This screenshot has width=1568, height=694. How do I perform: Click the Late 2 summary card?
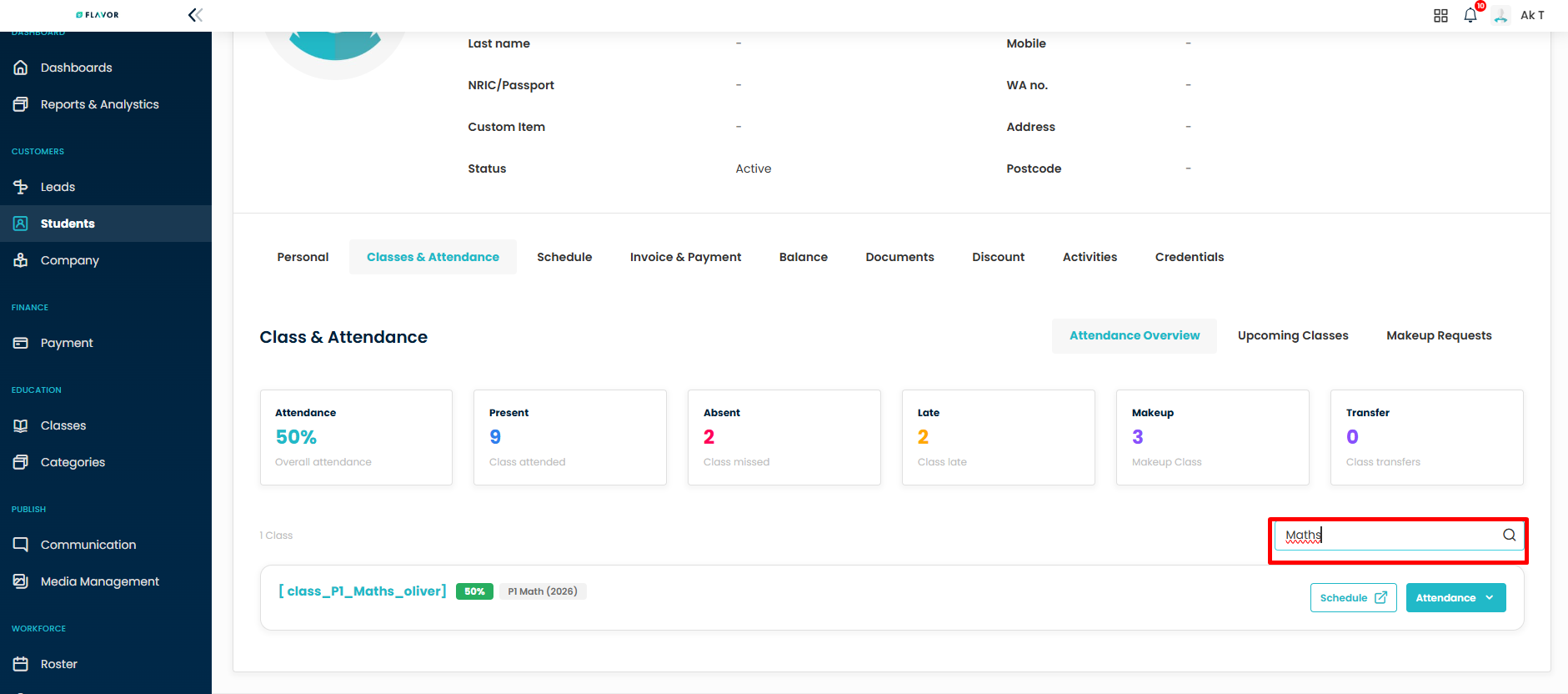[999, 437]
